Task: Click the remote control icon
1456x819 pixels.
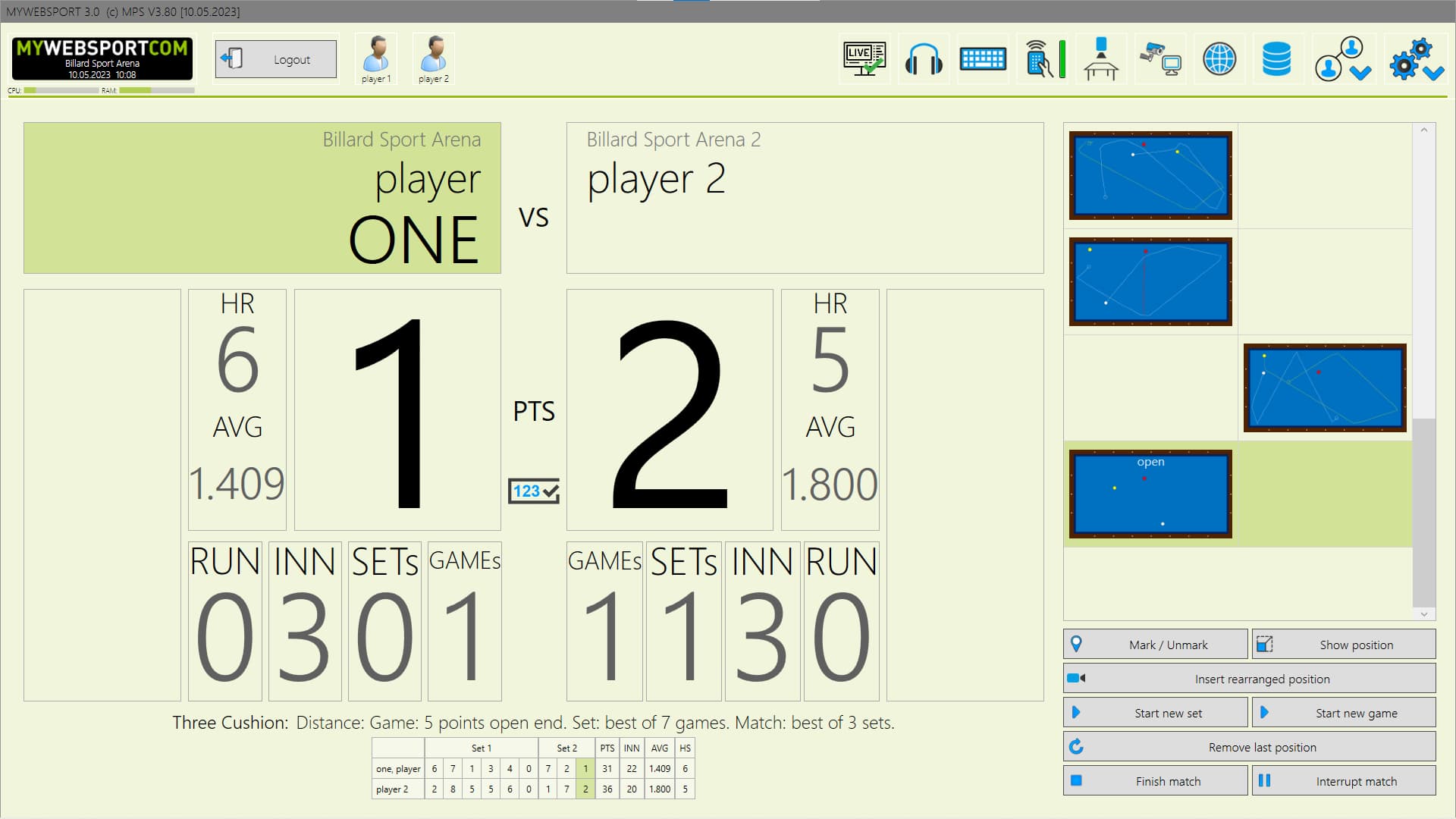Action: (1040, 59)
